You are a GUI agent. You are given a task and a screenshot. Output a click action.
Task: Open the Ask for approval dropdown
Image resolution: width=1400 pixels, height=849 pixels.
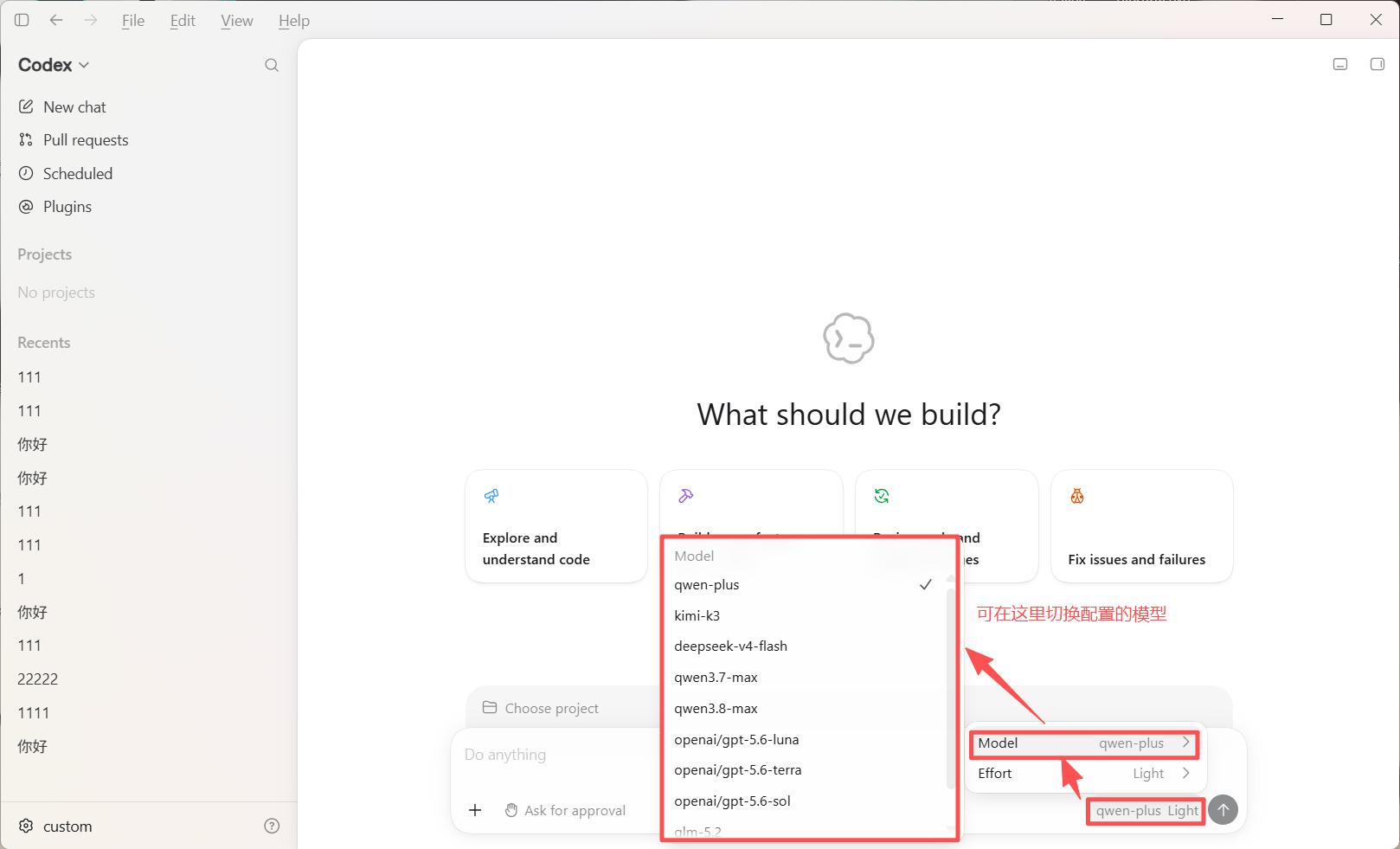click(x=565, y=810)
